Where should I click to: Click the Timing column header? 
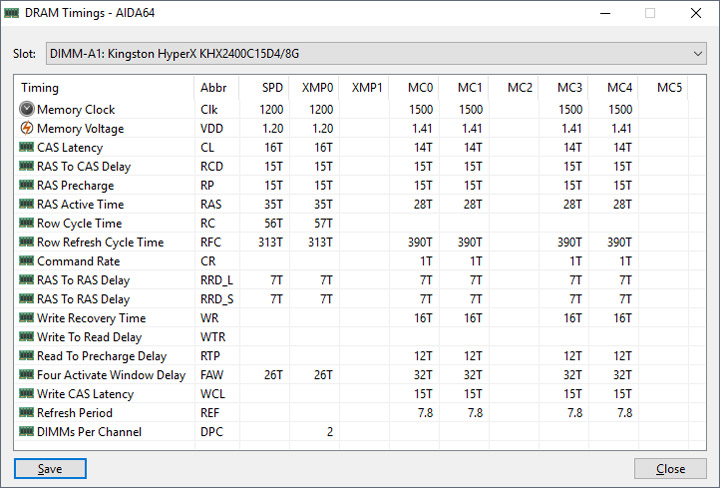40,88
